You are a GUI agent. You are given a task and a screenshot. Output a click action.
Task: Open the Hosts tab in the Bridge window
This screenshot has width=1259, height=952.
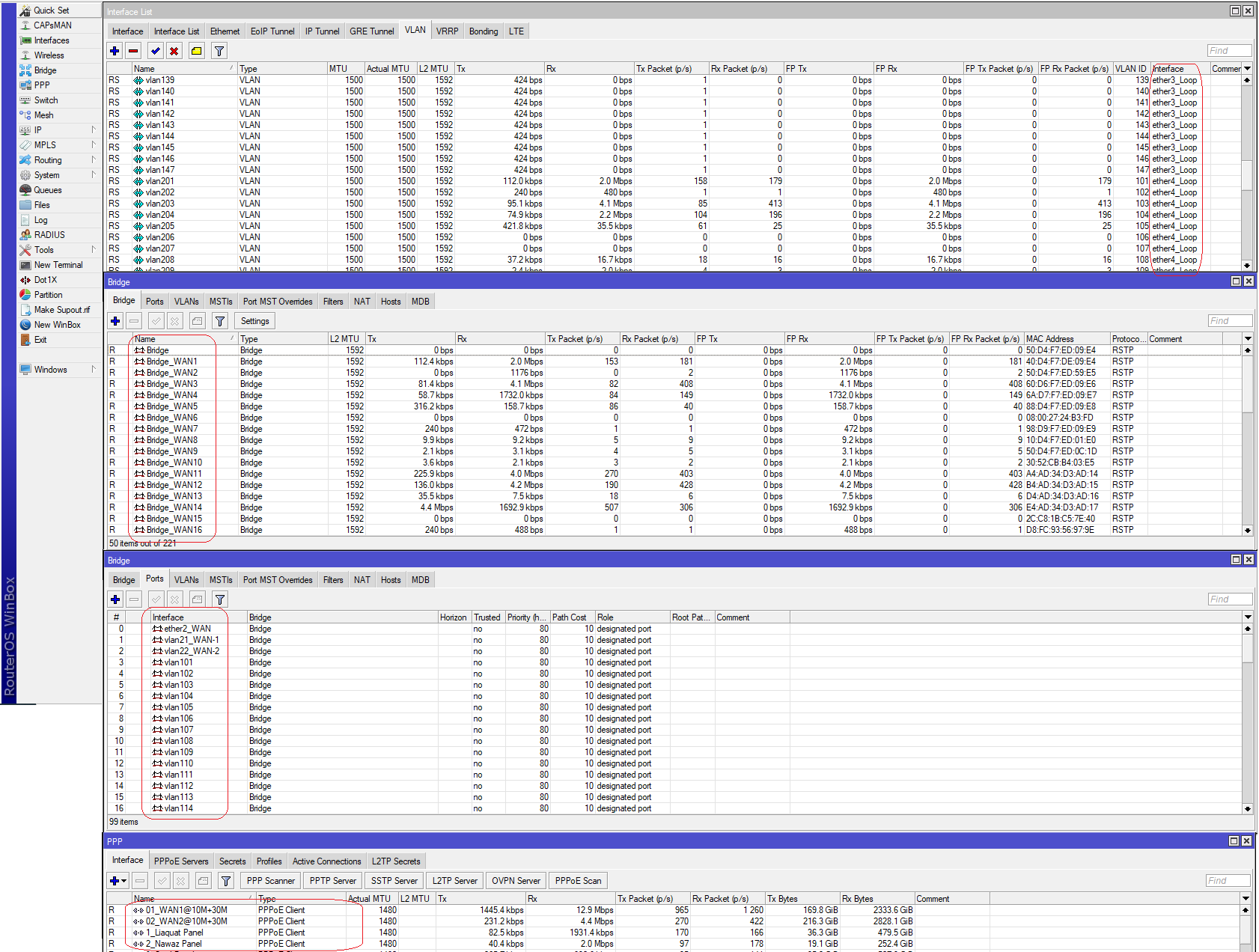pos(390,301)
